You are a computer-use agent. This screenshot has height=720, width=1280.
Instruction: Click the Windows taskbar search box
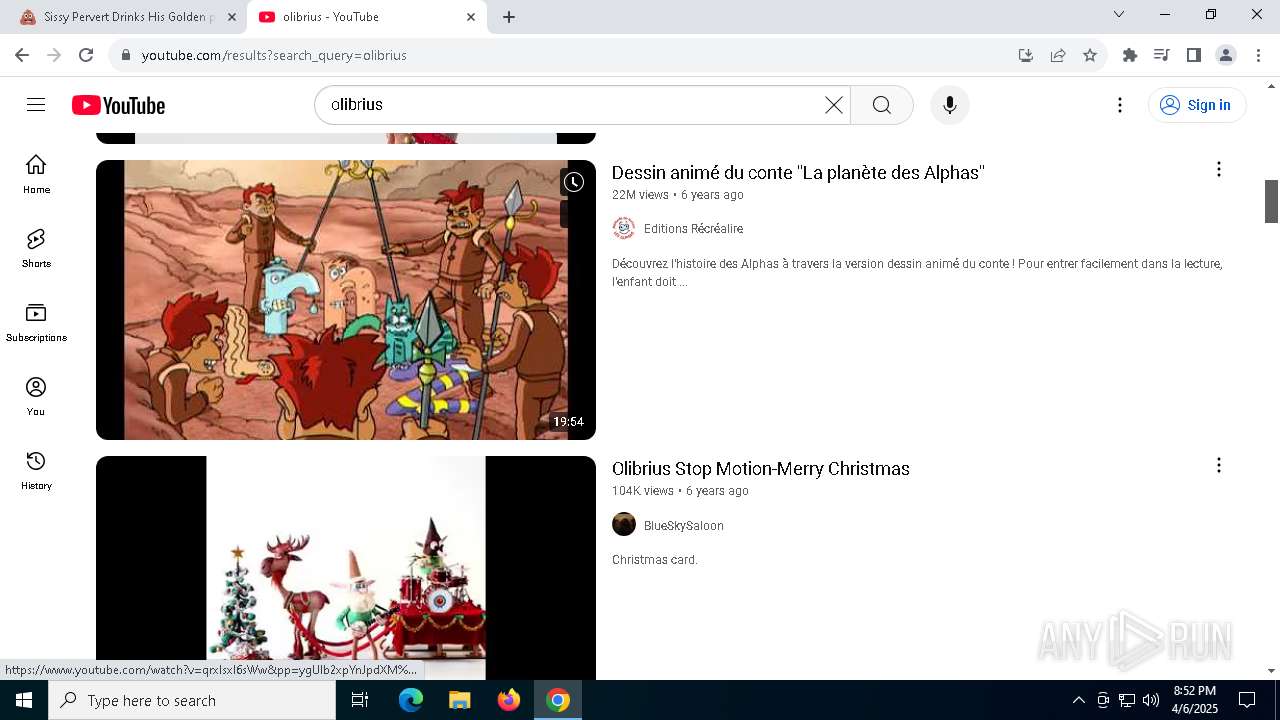tap(192, 700)
